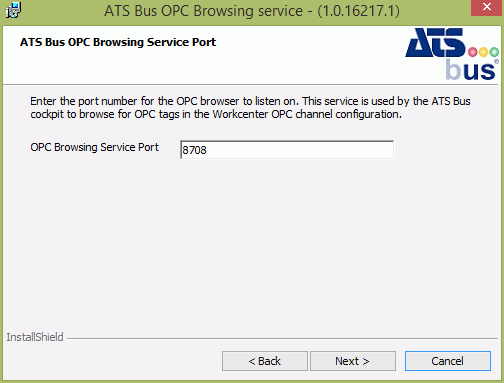Place cursor on the 8708 port value

[194, 150]
